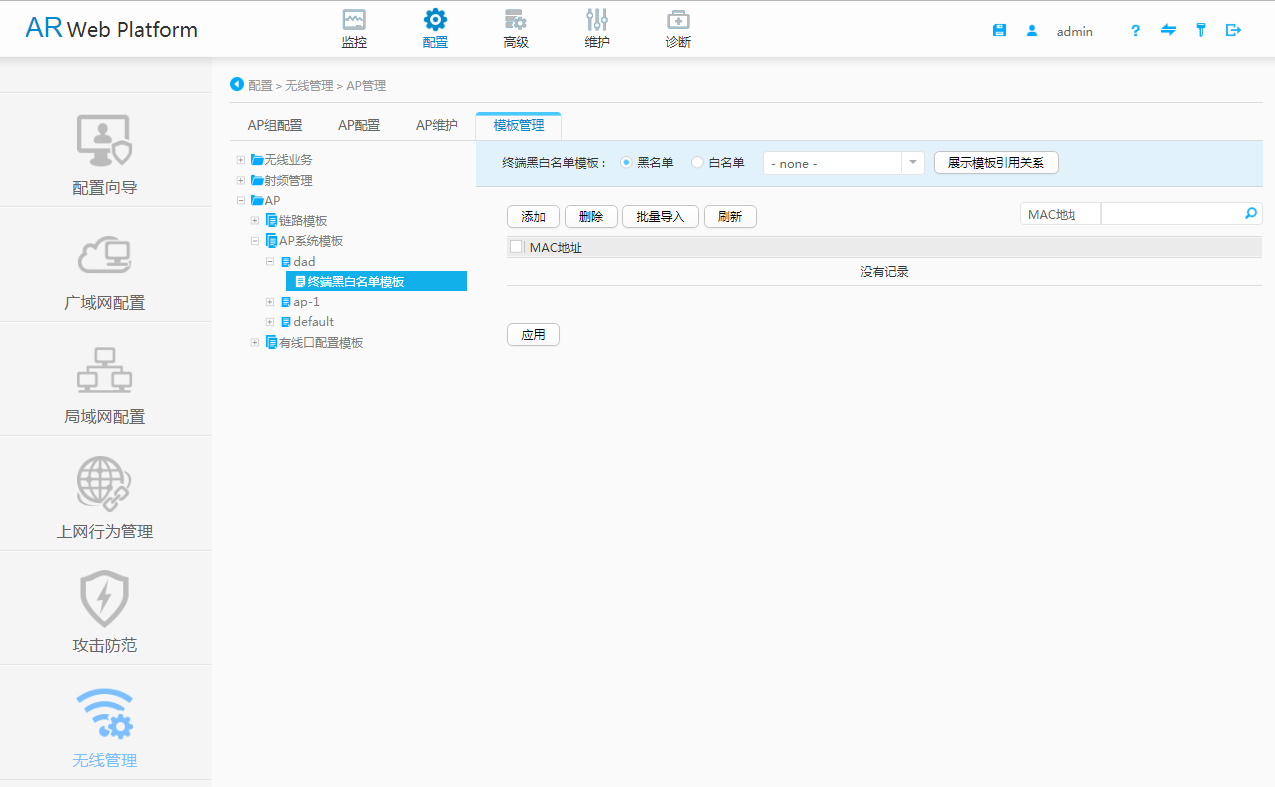This screenshot has width=1275, height=787.
Task: Expand the 无线业务 tree node
Action: (240, 159)
